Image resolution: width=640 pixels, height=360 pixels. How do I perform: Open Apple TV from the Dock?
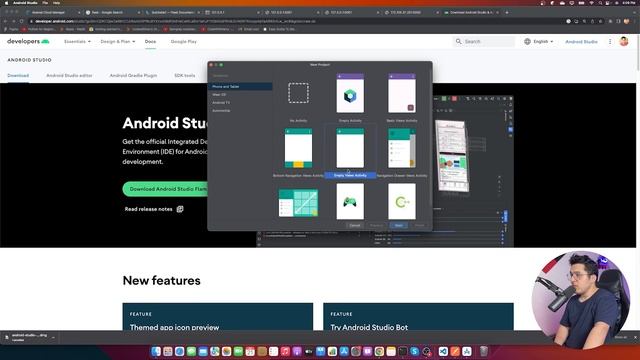[x=309, y=351]
